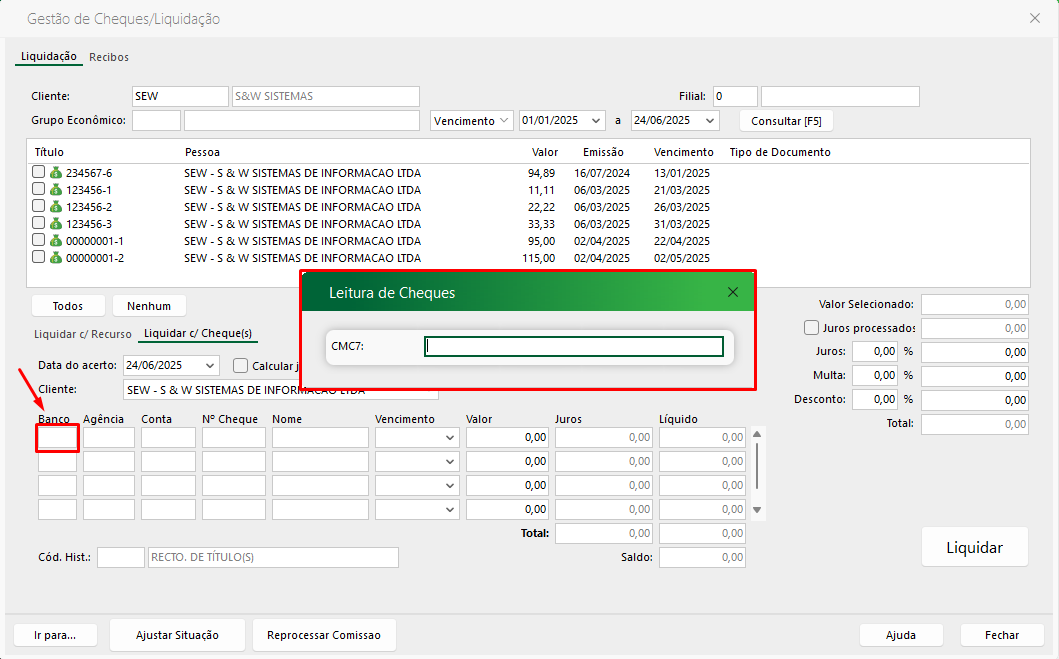Switch to the Recibos tab
Viewport: 1059px width, 659px height.
coord(109,57)
